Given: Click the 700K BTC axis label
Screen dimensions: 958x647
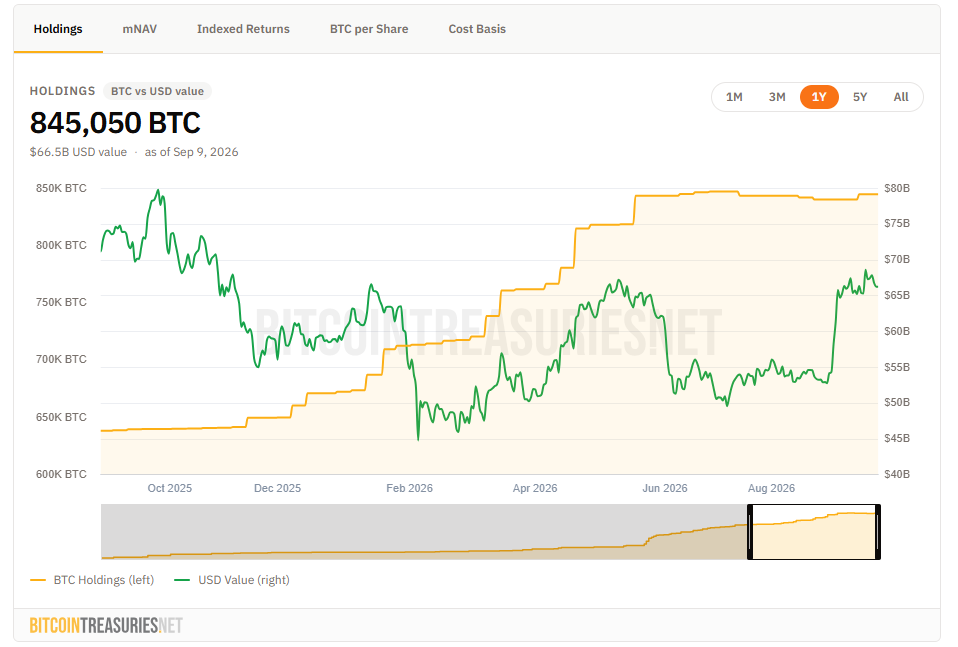Looking at the screenshot, I should point(61,359).
